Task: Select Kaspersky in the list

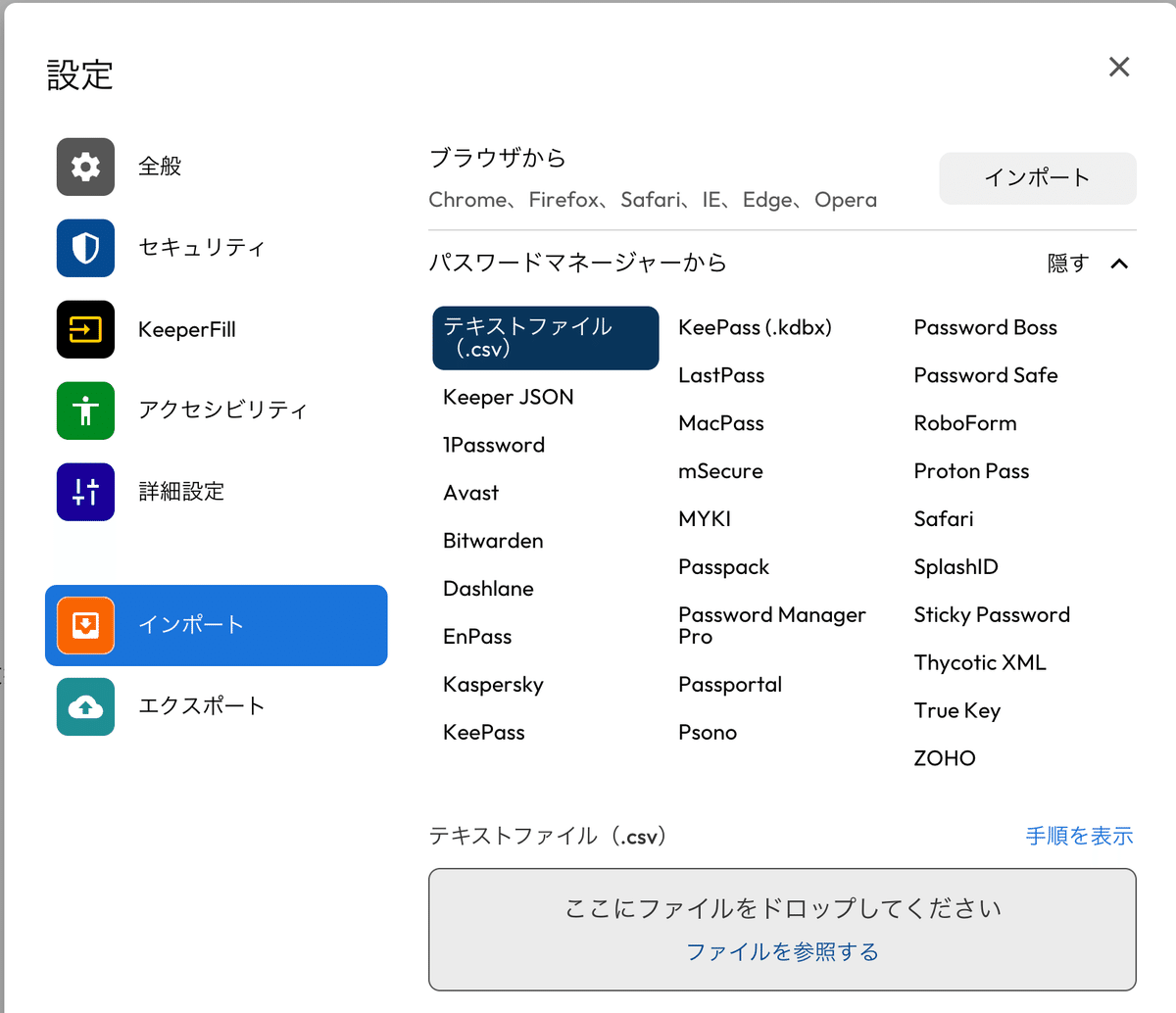Action: pos(493,685)
